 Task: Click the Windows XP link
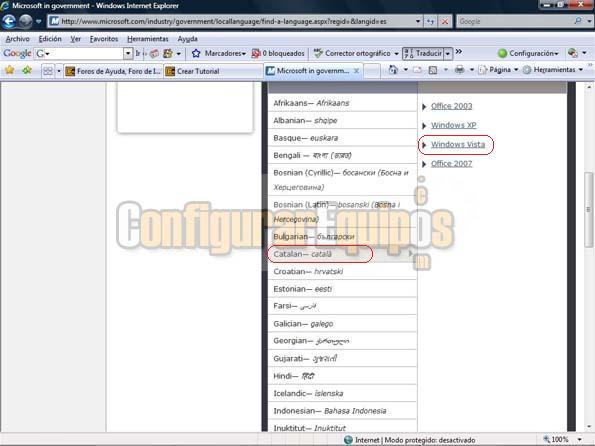click(x=453, y=125)
